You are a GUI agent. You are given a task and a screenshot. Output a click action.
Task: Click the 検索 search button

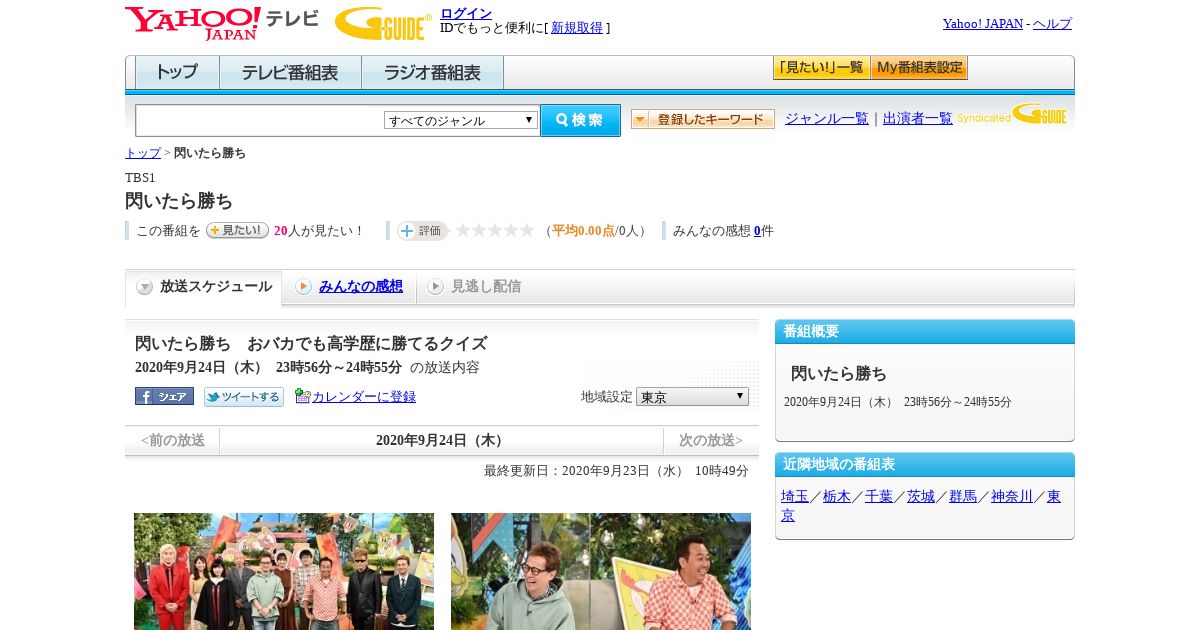(x=580, y=120)
